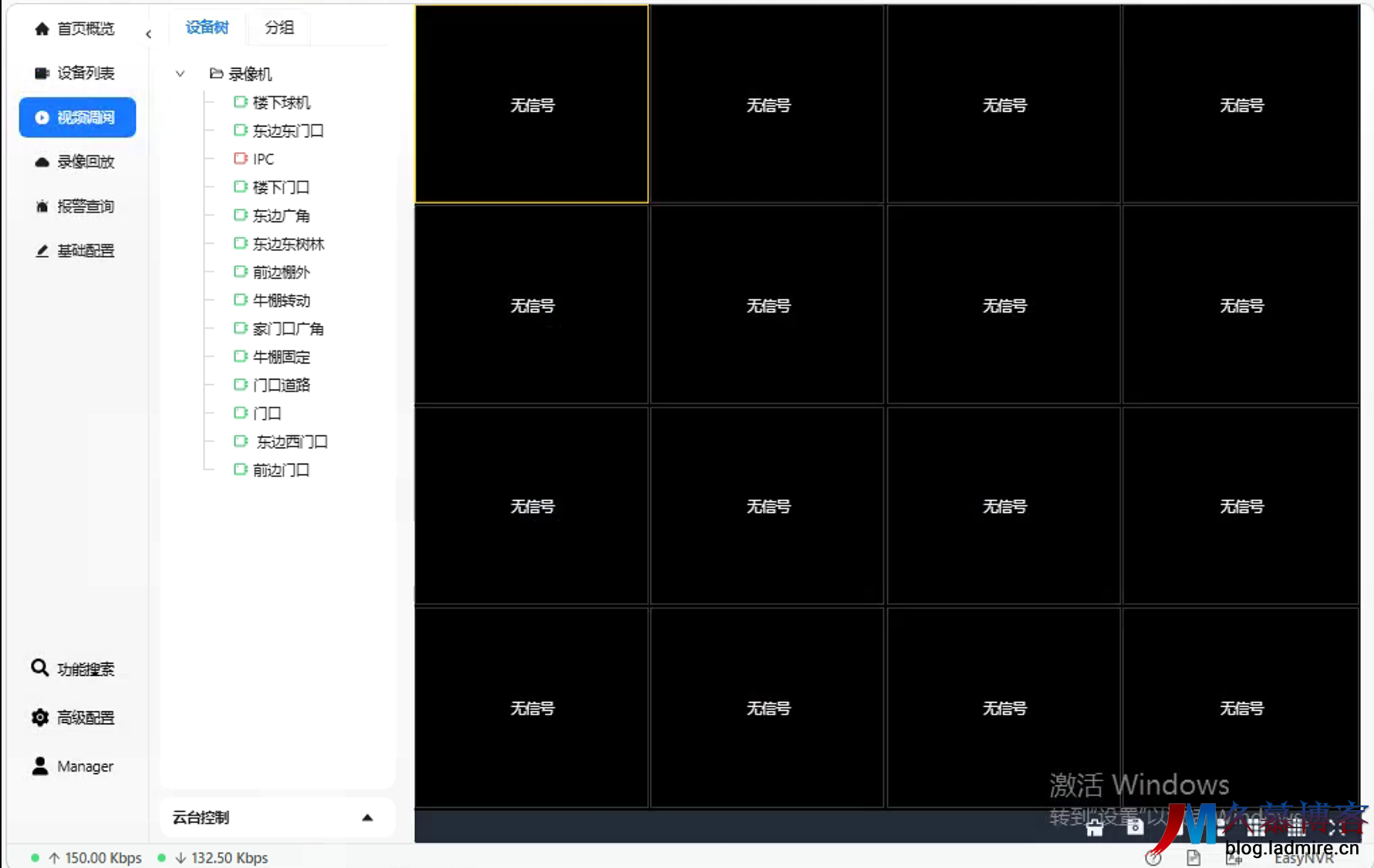
Task: Collapse the 录像机 tree node
Action: tap(180, 74)
